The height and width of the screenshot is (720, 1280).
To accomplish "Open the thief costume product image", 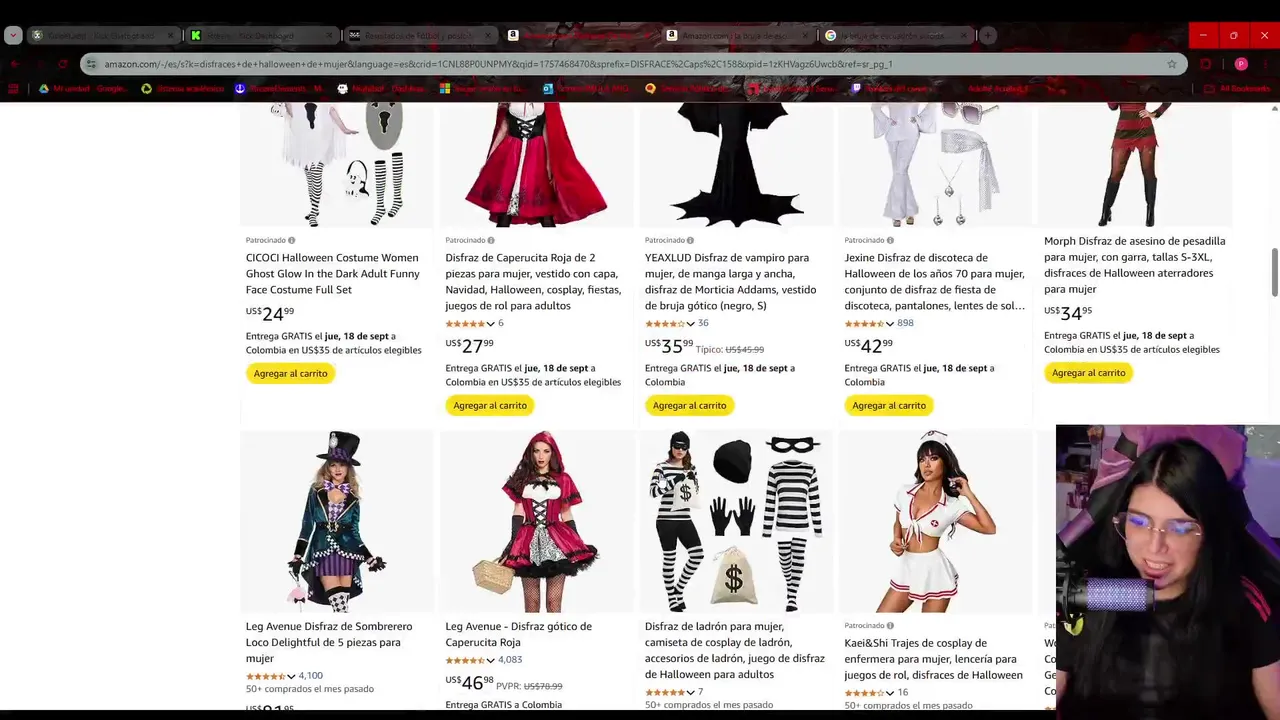I will pos(736,521).
